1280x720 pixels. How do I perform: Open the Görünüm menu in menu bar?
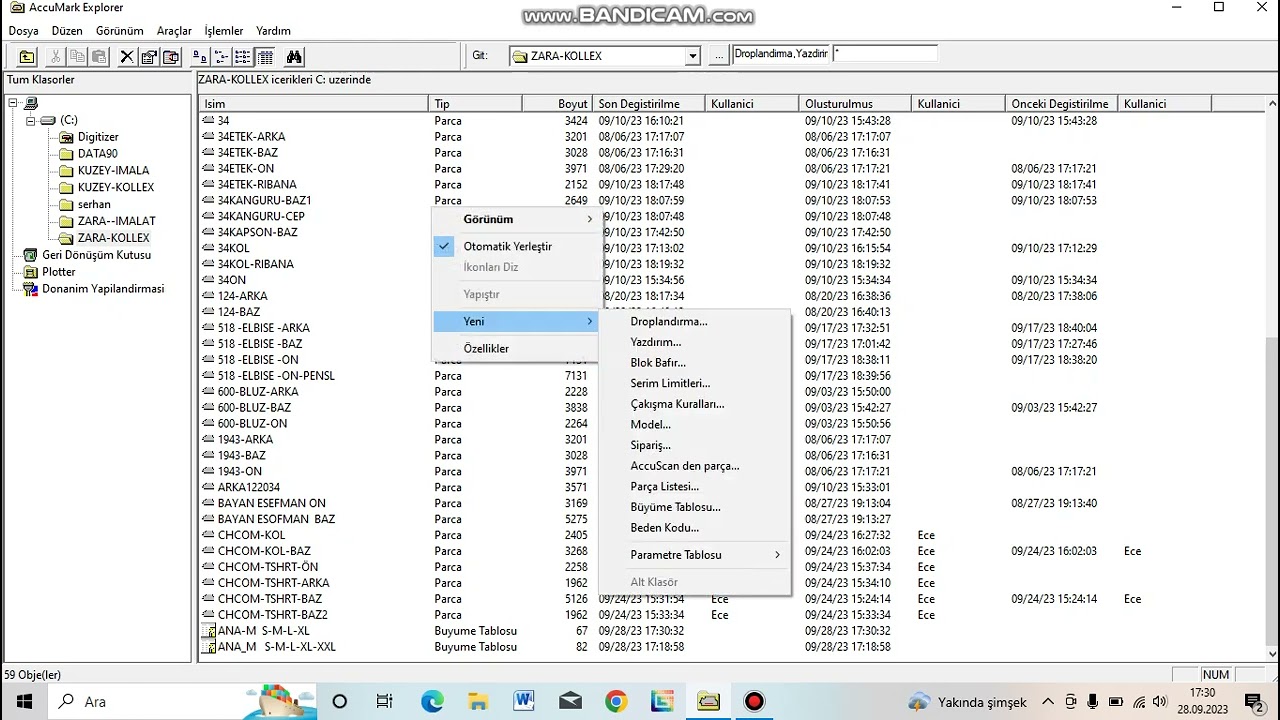click(x=120, y=31)
